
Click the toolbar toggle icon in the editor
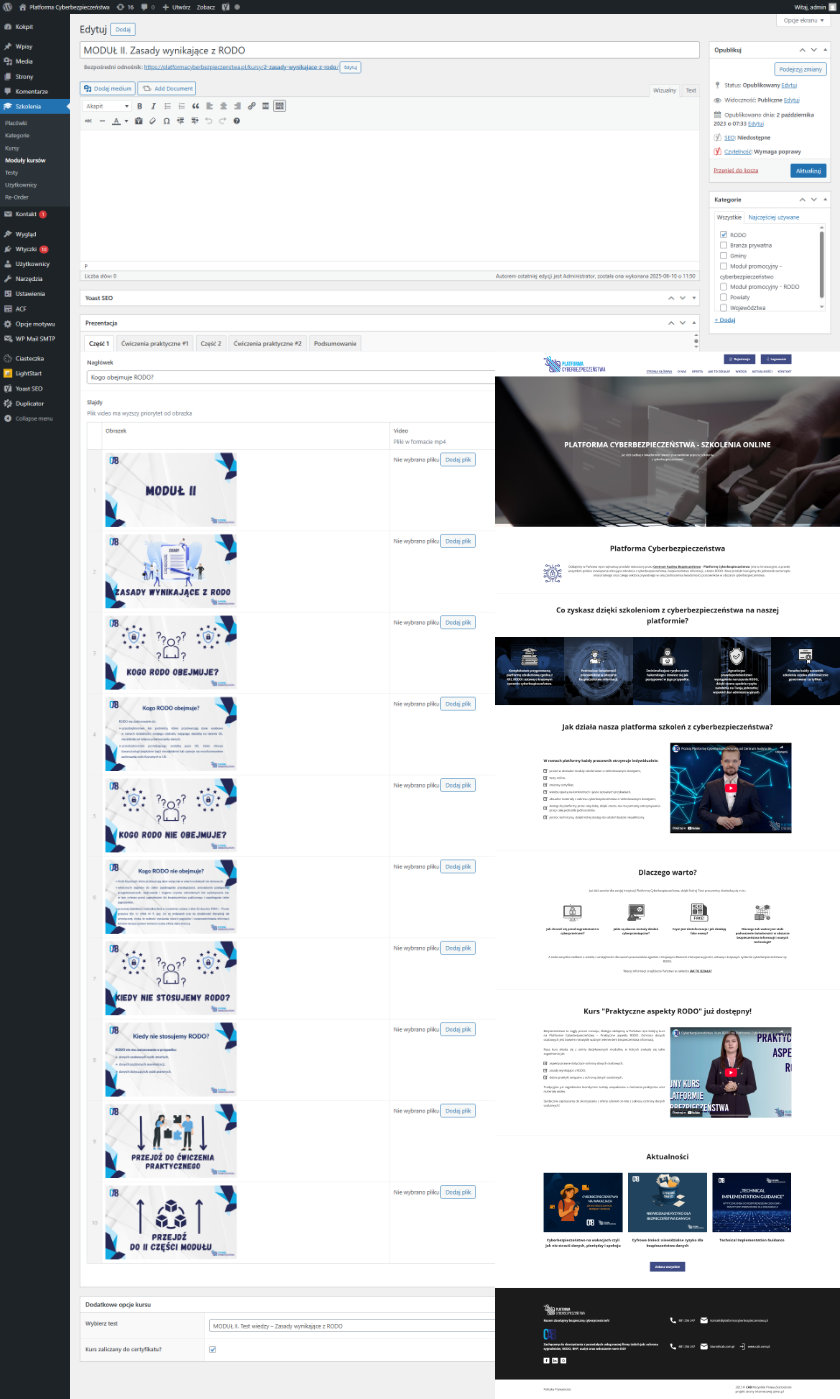(x=279, y=106)
